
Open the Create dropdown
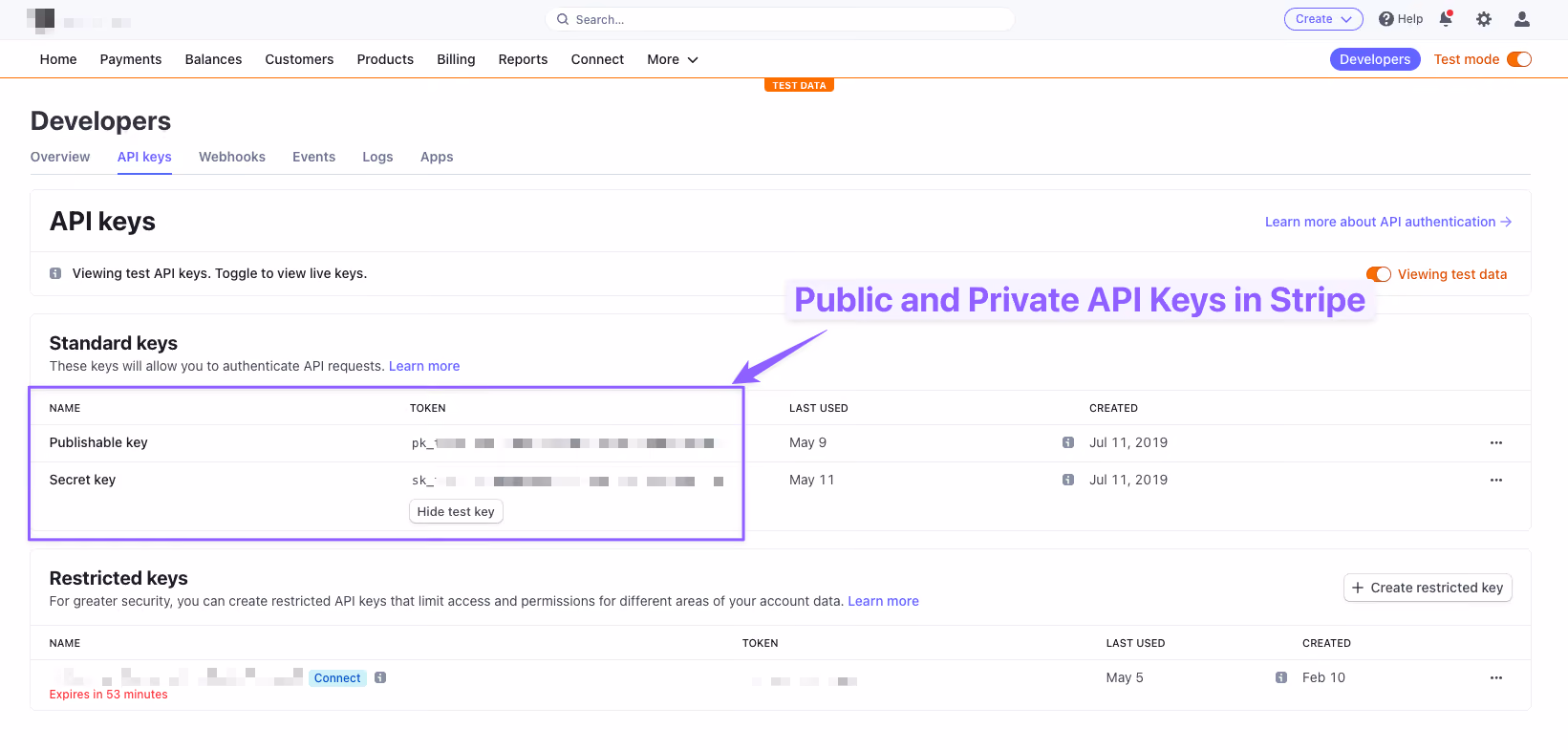coord(1323,19)
